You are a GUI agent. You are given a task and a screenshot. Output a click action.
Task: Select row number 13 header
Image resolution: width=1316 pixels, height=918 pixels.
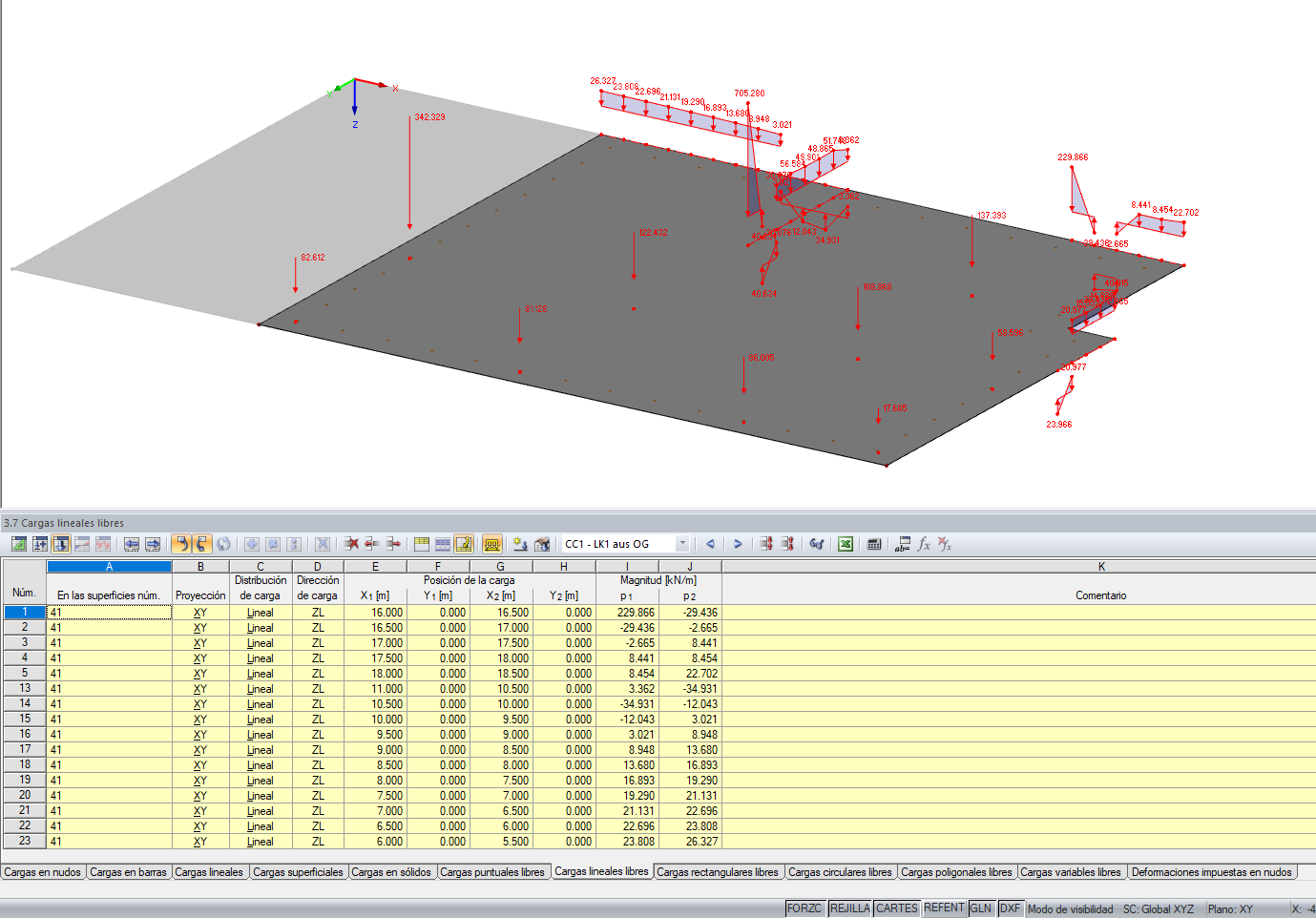[25, 689]
